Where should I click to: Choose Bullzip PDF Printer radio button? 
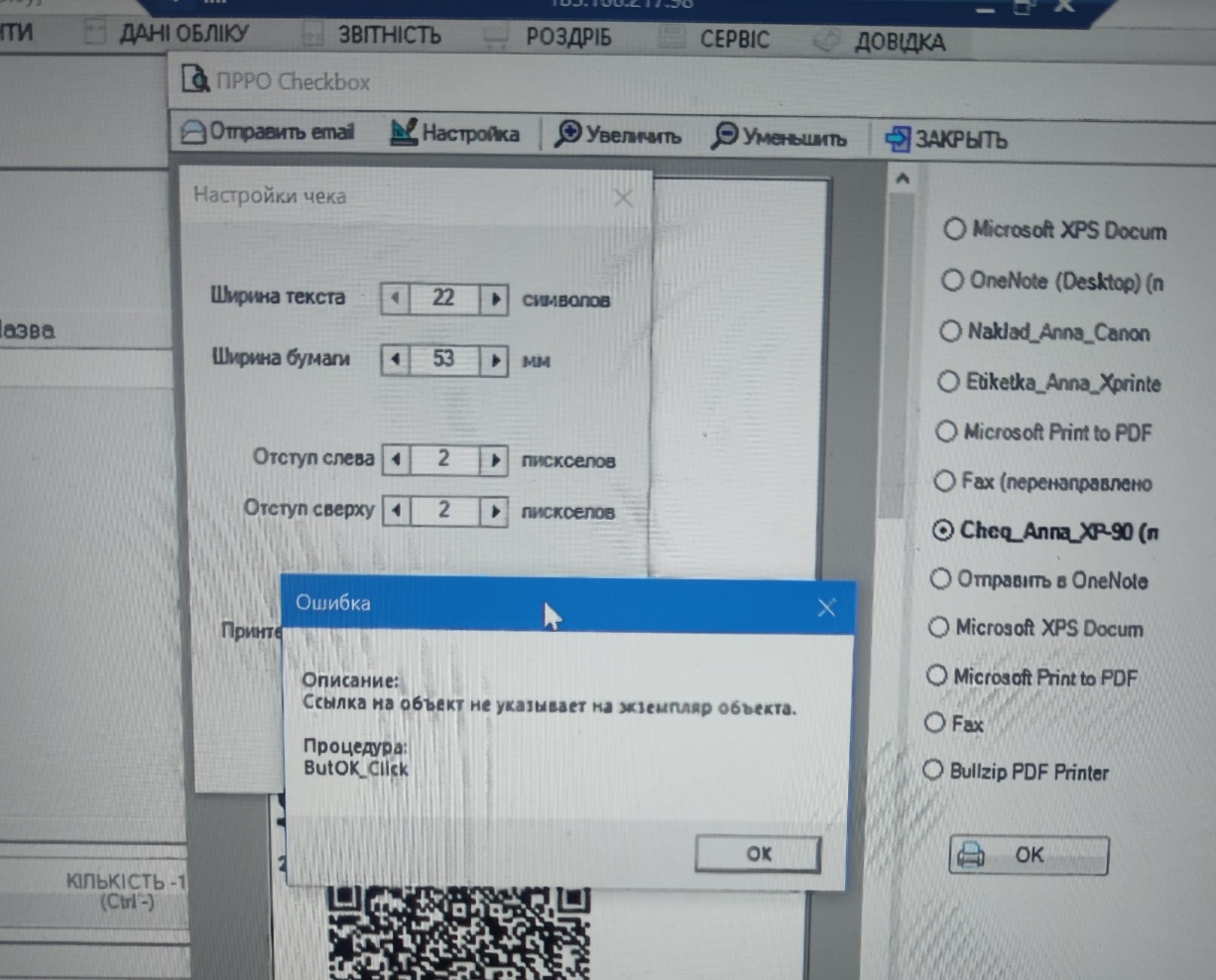(x=932, y=770)
